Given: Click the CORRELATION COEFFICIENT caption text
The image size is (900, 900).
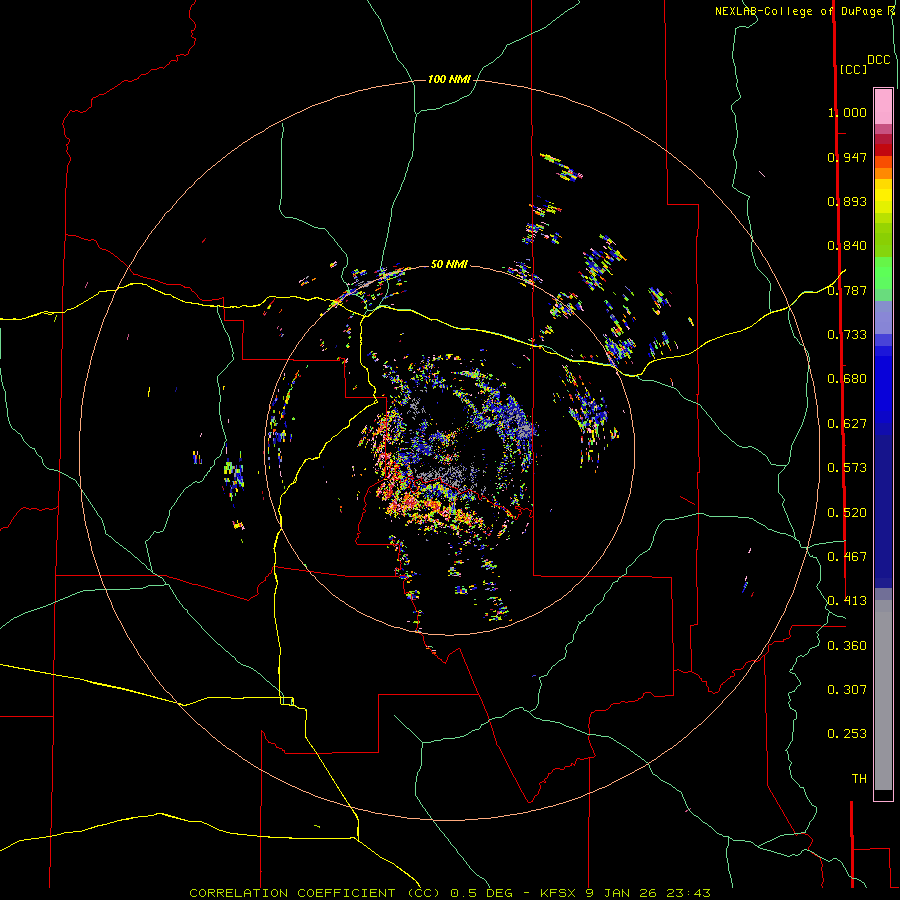Looking at the screenshot, I should [292, 893].
